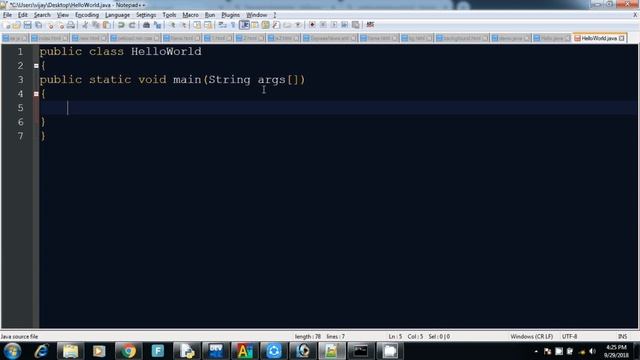Screen dimensions: 640x360
Task: Open the View menu
Action: coord(62,15)
